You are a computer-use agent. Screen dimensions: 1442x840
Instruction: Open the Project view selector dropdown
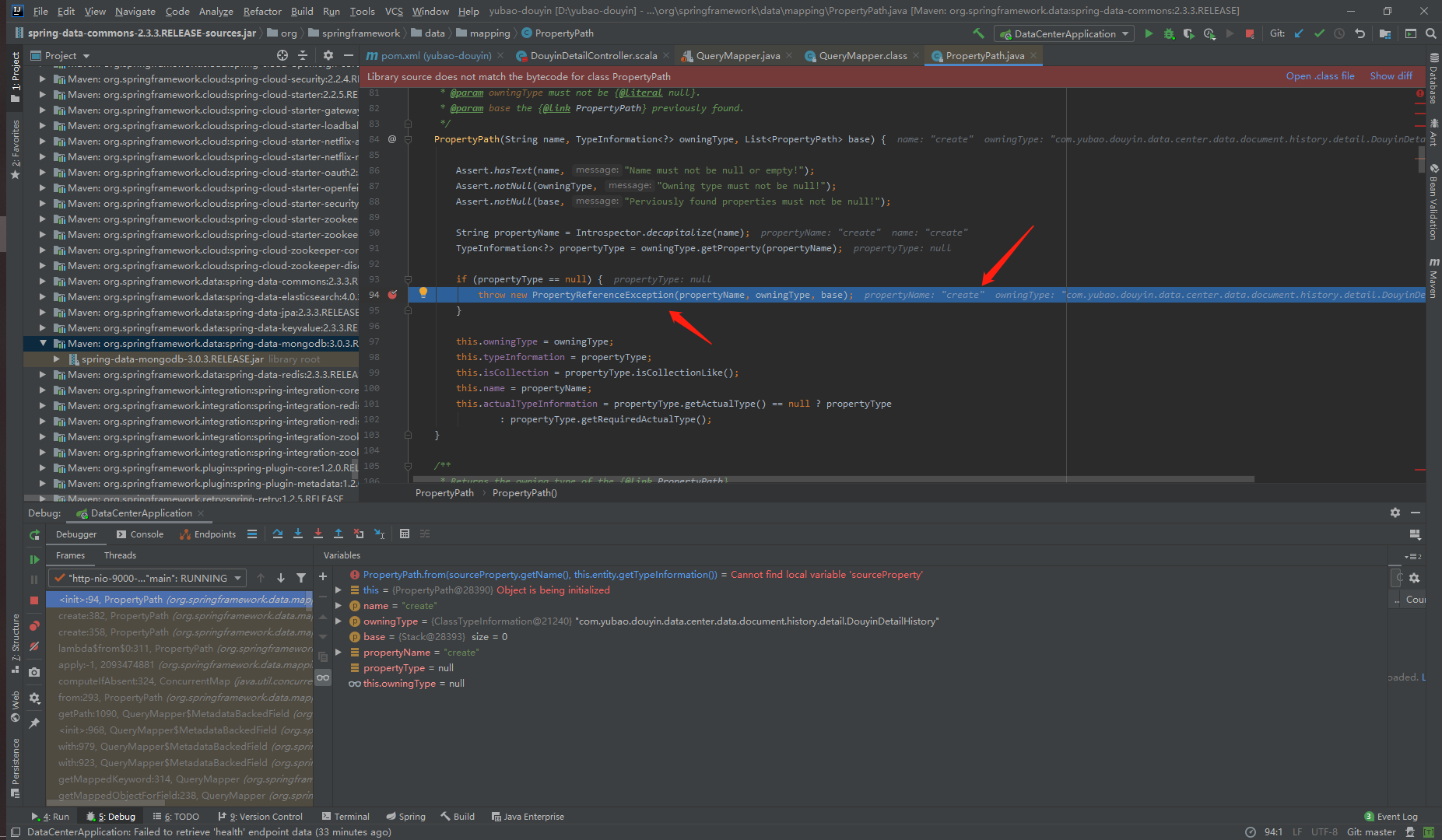pyautogui.click(x=61, y=55)
